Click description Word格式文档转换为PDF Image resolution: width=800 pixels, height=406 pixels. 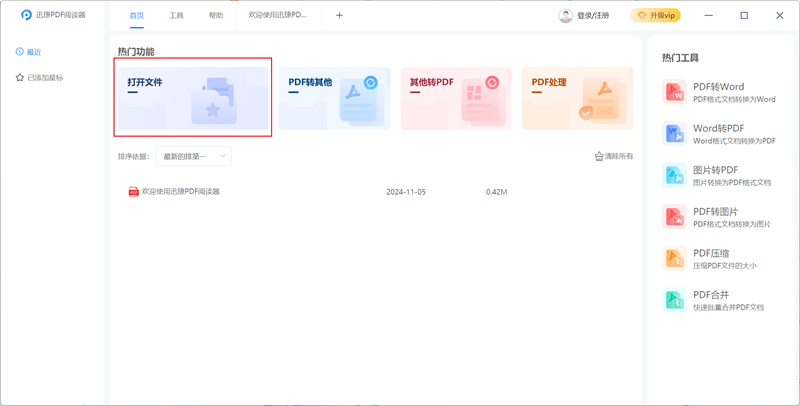(734, 141)
